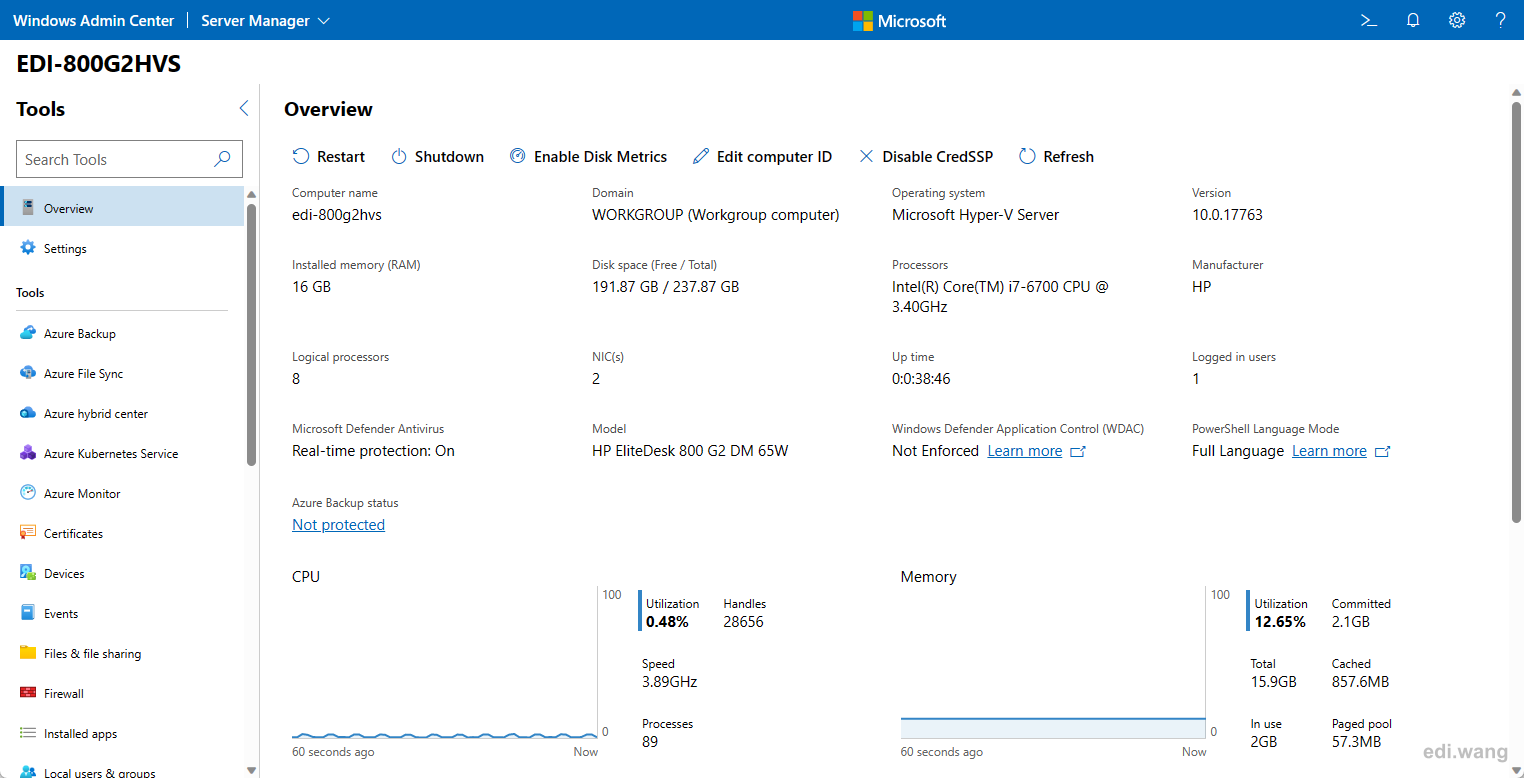Viewport: 1524px width, 778px height.
Task: Open WDAC Learn more link
Action: pos(1025,451)
